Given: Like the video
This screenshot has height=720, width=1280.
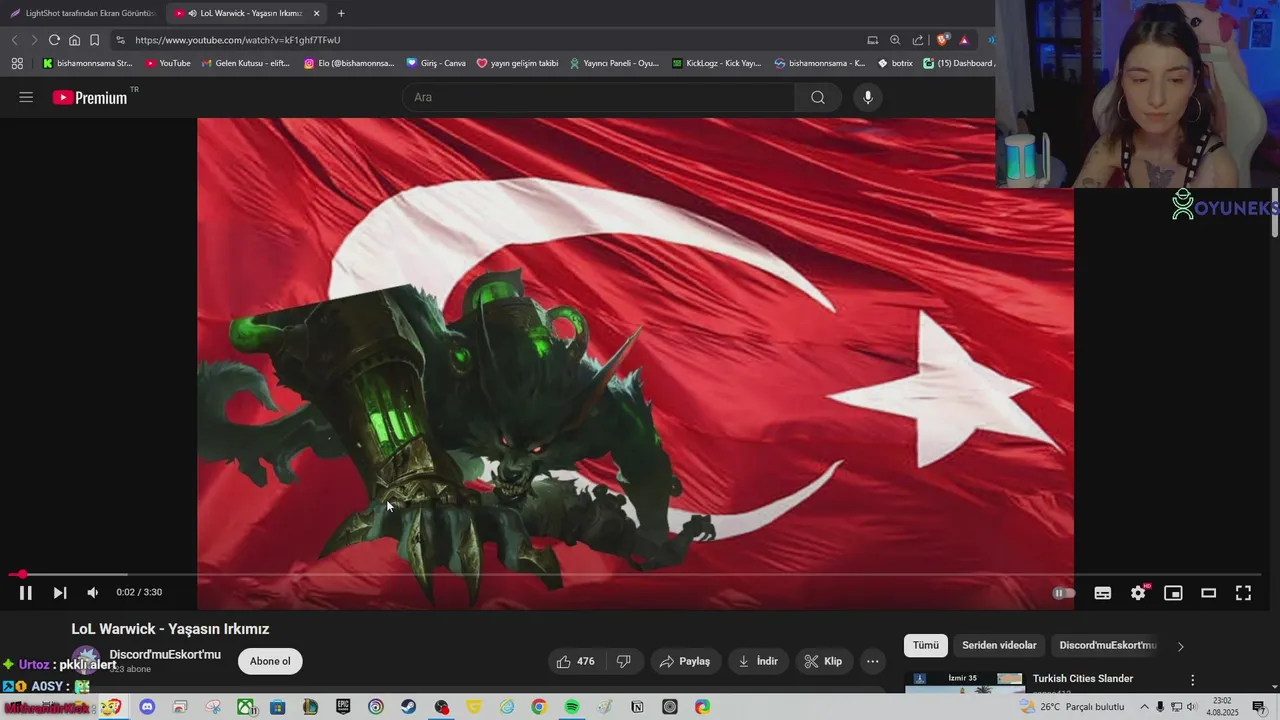Looking at the screenshot, I should (x=575, y=661).
